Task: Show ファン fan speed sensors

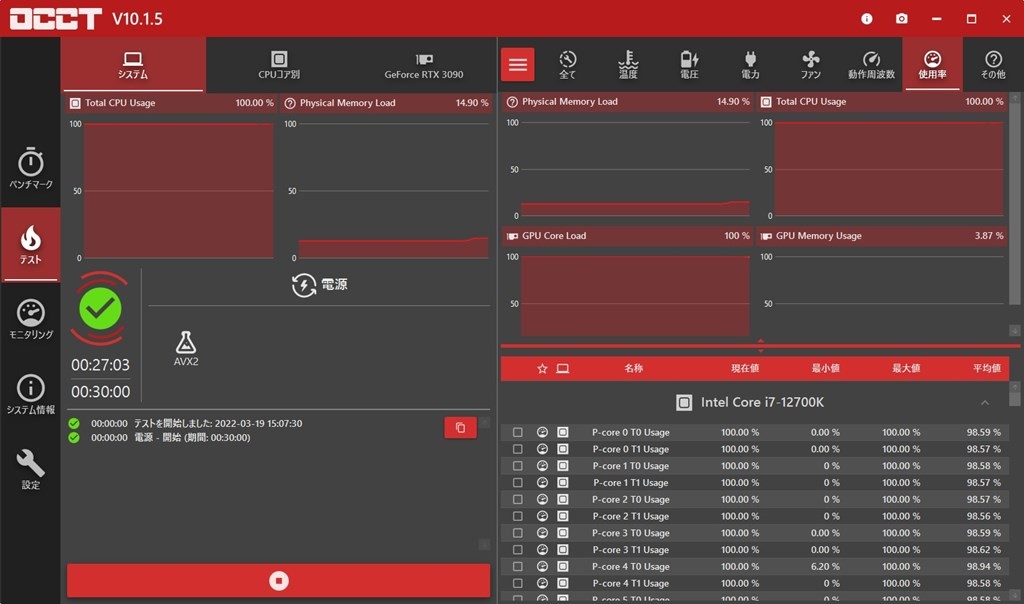Action: [811, 65]
